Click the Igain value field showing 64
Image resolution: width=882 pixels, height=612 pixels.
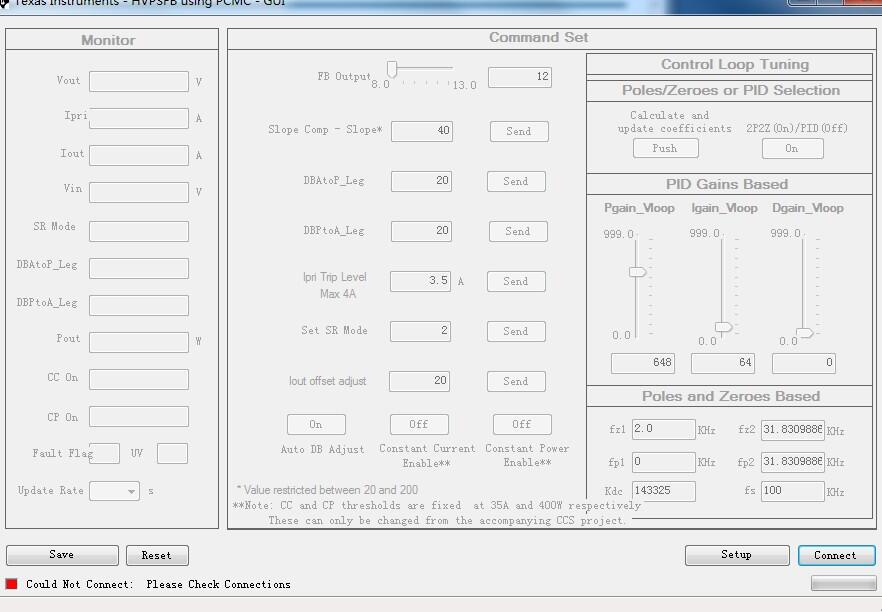point(723,363)
